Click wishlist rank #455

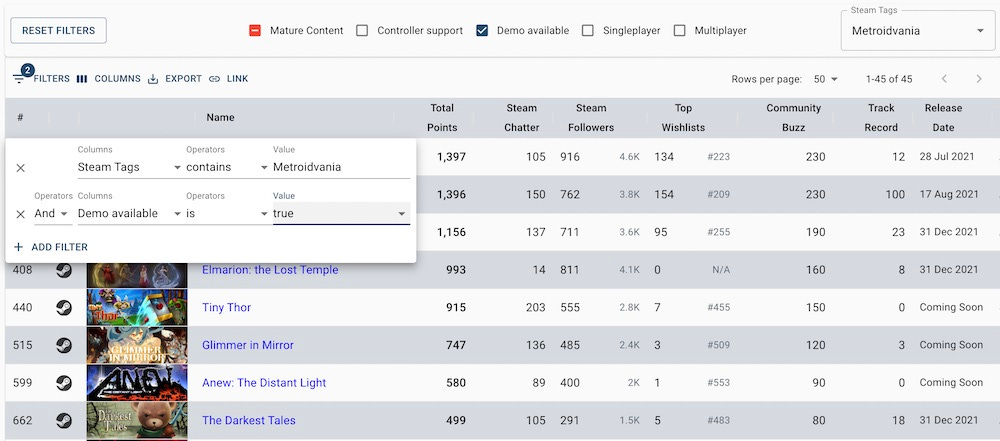[x=718, y=308]
